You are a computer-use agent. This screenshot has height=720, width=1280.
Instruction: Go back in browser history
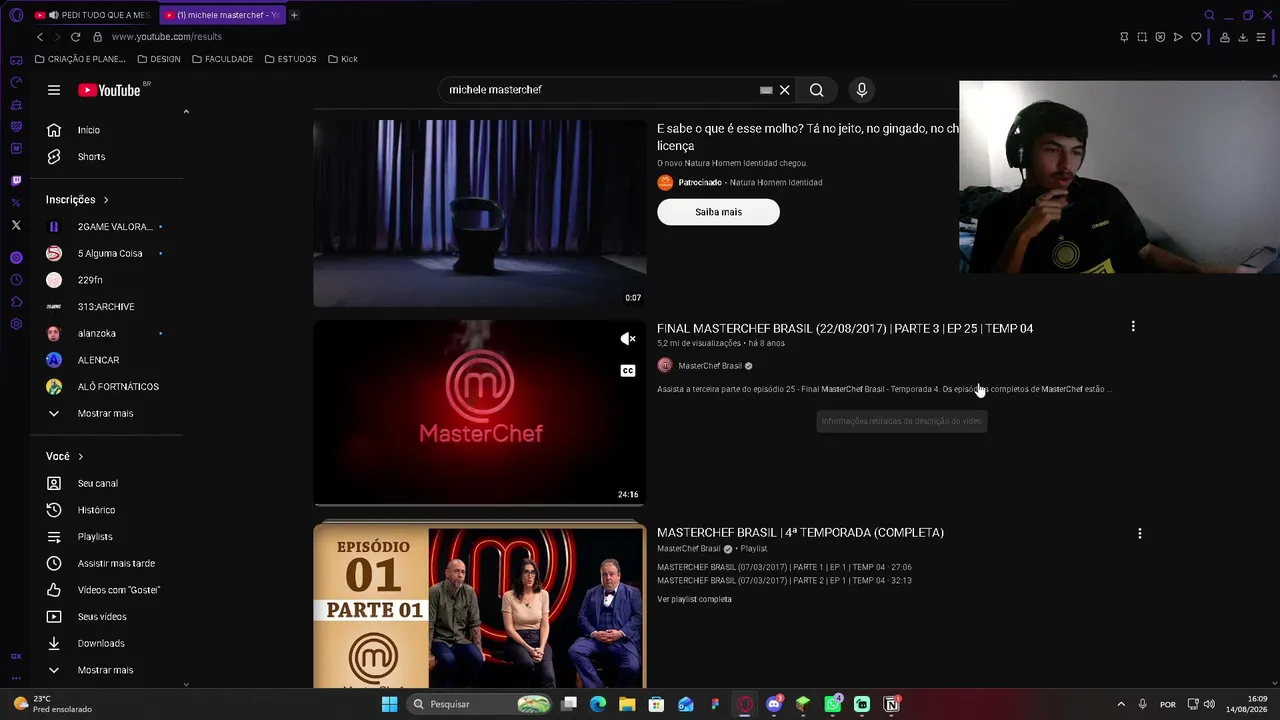[40, 37]
